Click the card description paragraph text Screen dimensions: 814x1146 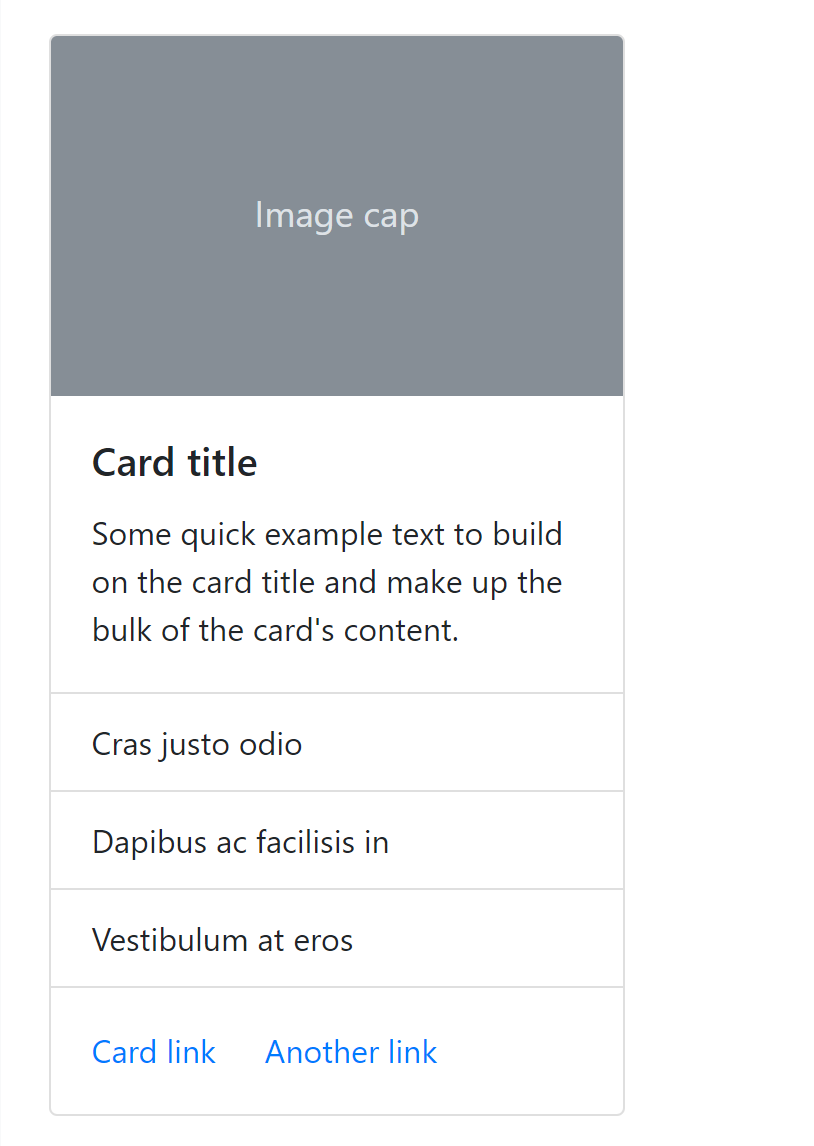point(326,582)
